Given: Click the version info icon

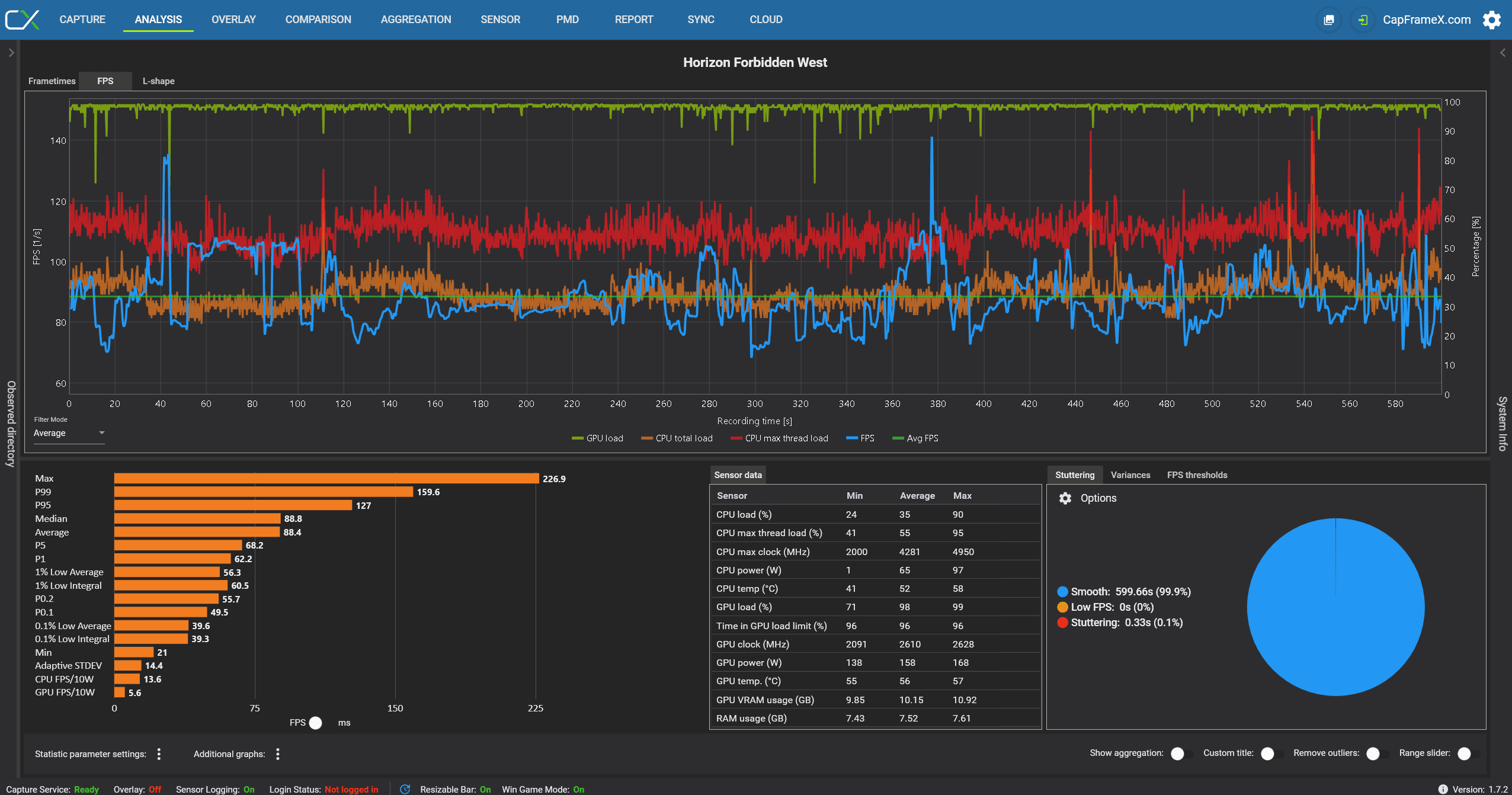Looking at the screenshot, I should coord(1443,789).
